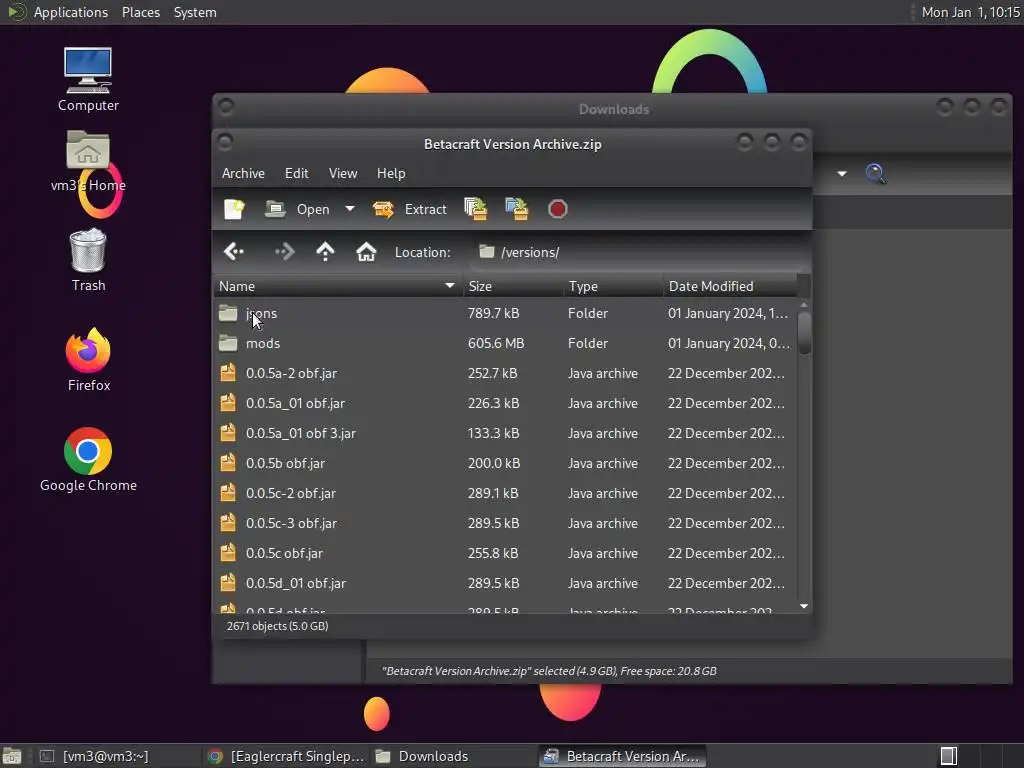The image size is (1024, 768).
Task: Sort files by Type column header
Action: (613, 286)
